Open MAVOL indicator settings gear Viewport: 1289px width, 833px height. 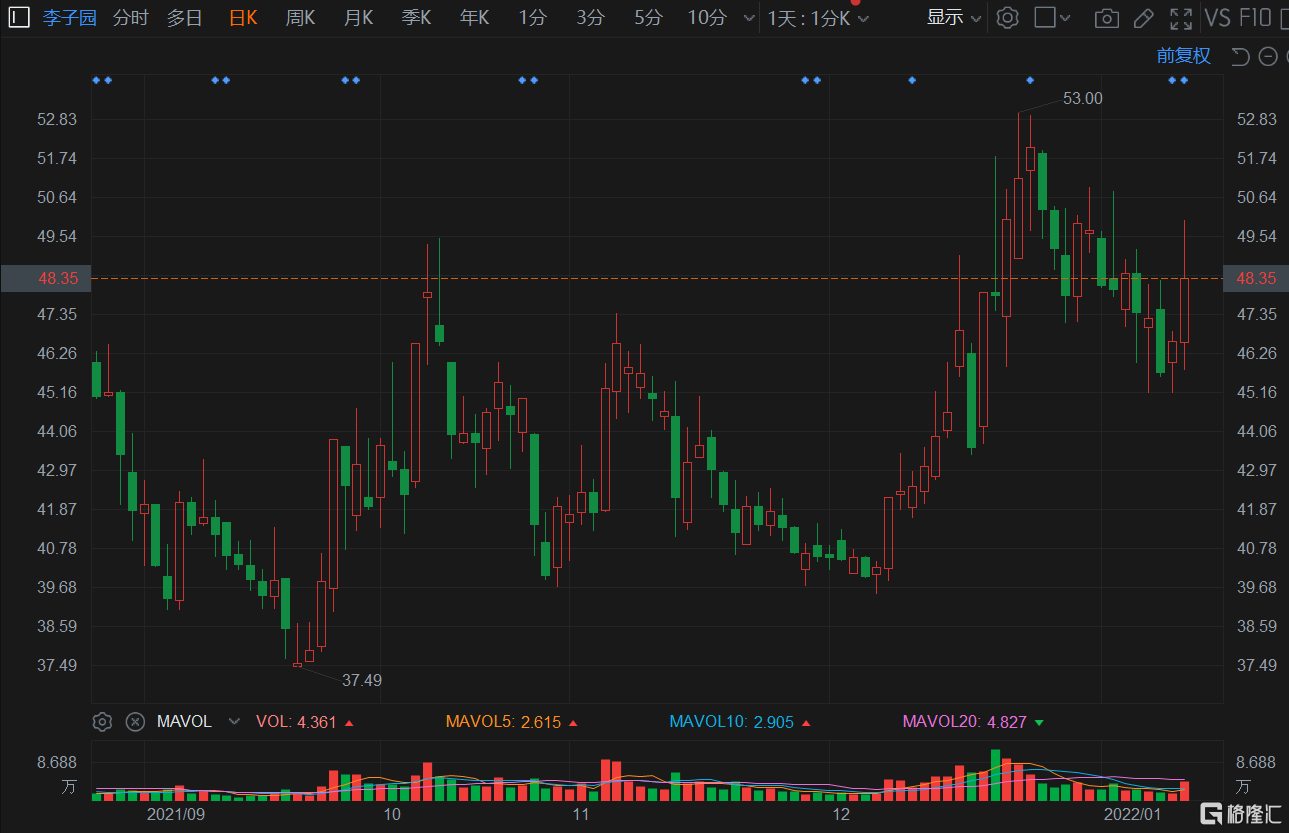101,721
